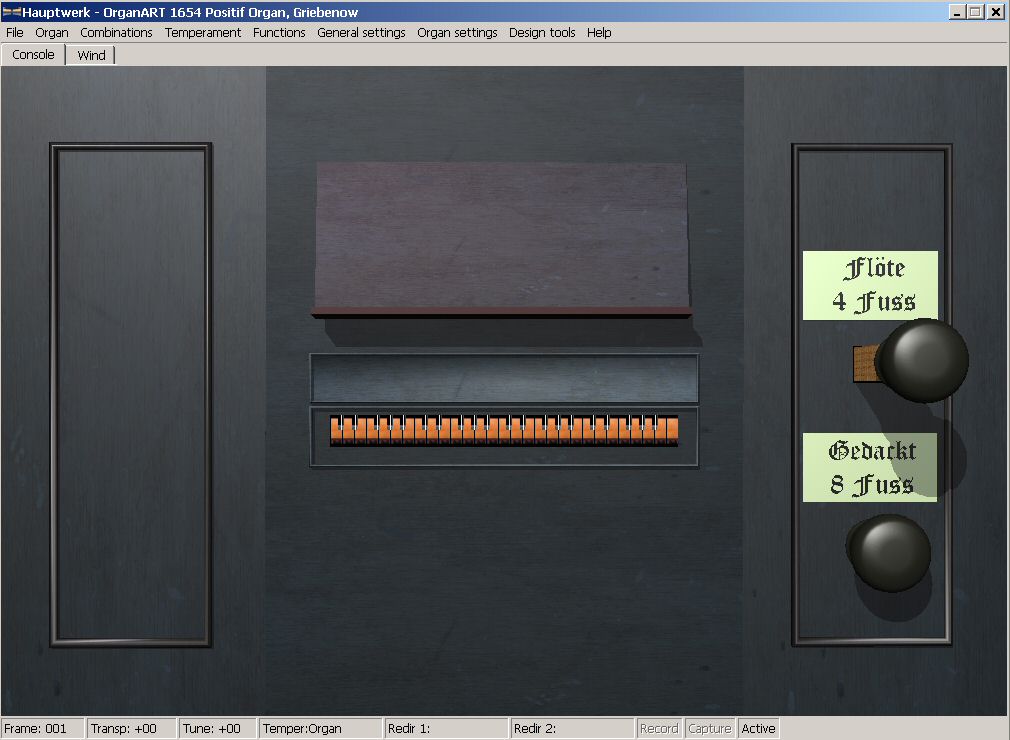Open the Design tools menu
Viewport: 1010px width, 740px height.
click(542, 33)
